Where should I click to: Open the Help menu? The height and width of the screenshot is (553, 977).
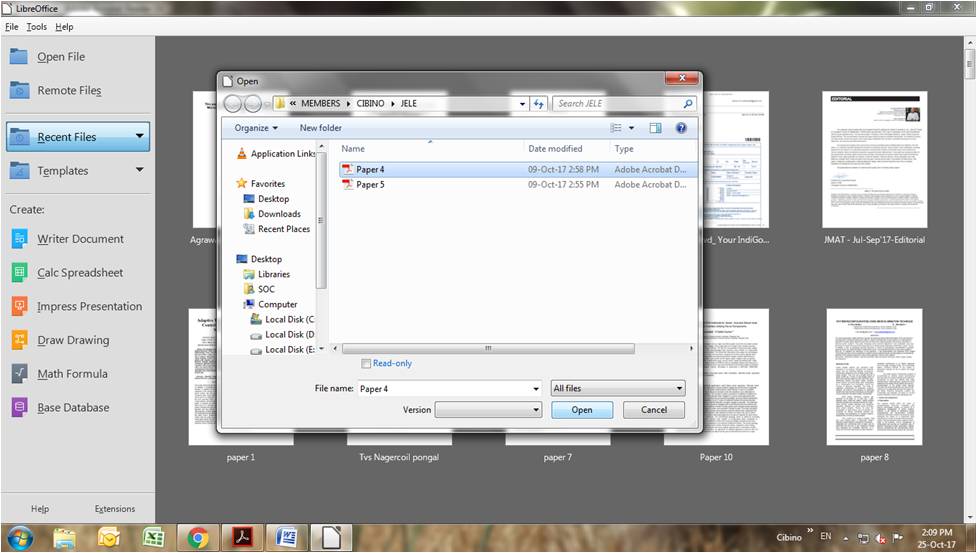pos(64,27)
